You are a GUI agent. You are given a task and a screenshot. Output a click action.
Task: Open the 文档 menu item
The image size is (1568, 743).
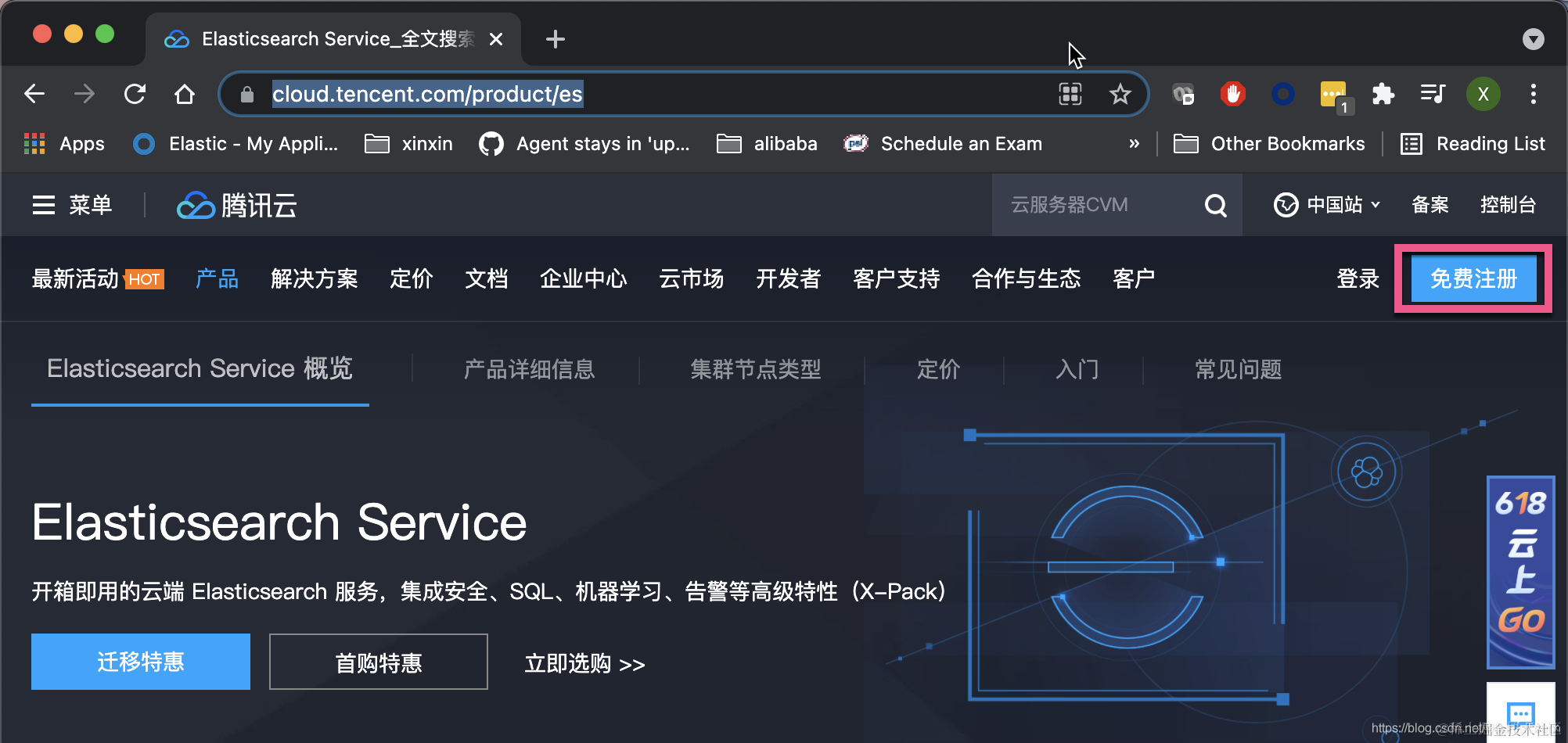pyautogui.click(x=487, y=279)
